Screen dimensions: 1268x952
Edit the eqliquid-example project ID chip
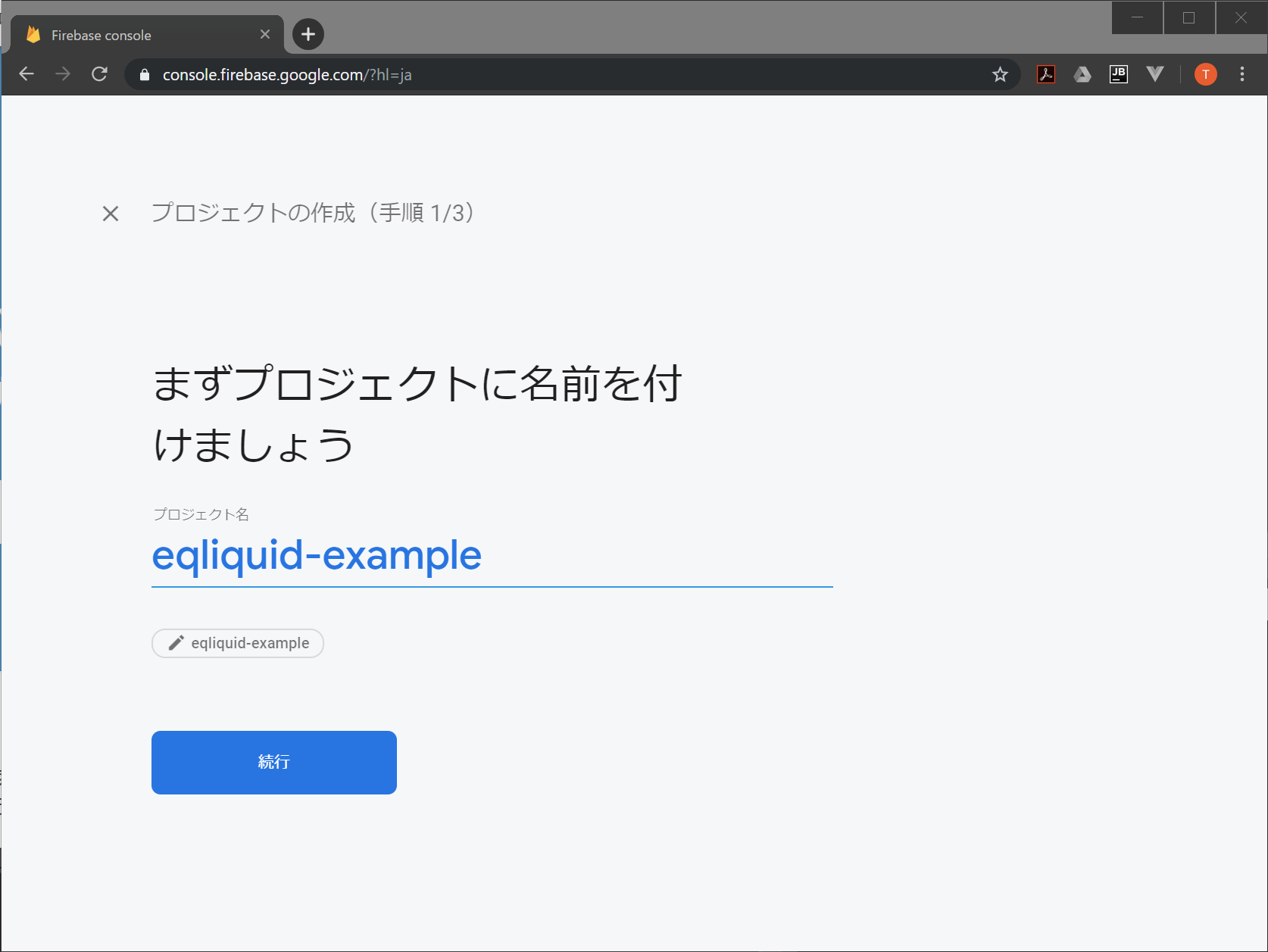[x=238, y=643]
